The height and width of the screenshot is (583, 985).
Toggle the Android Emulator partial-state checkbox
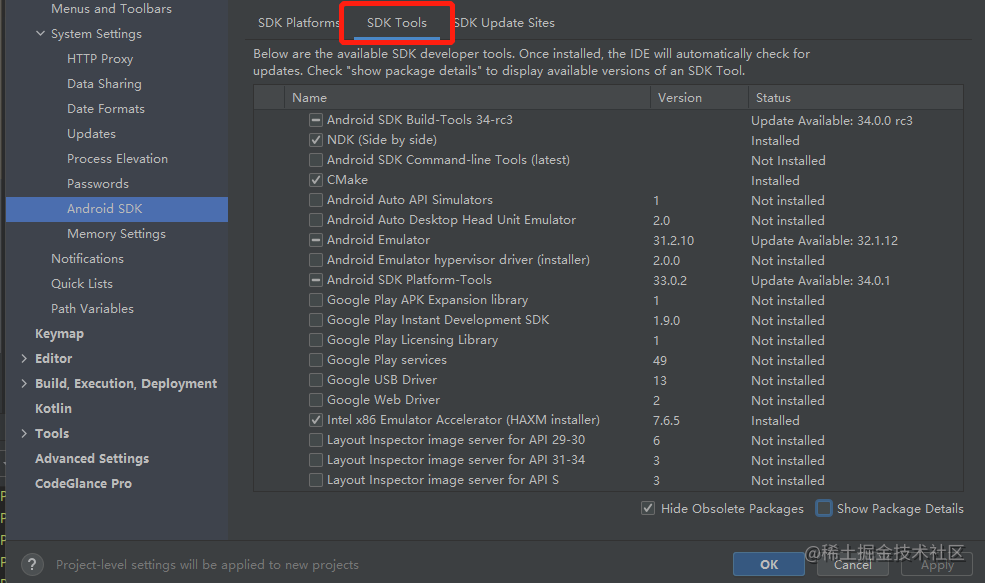tap(316, 240)
